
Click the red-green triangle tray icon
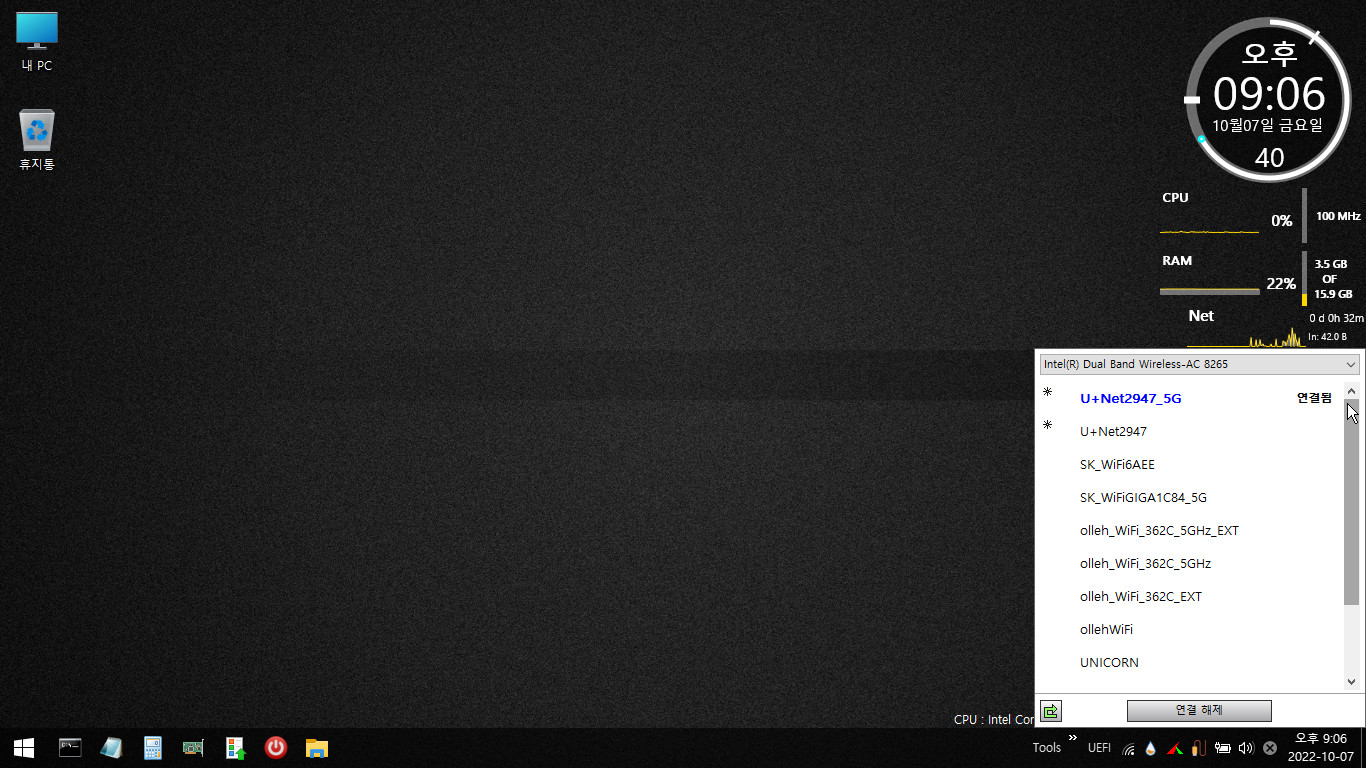point(1175,748)
